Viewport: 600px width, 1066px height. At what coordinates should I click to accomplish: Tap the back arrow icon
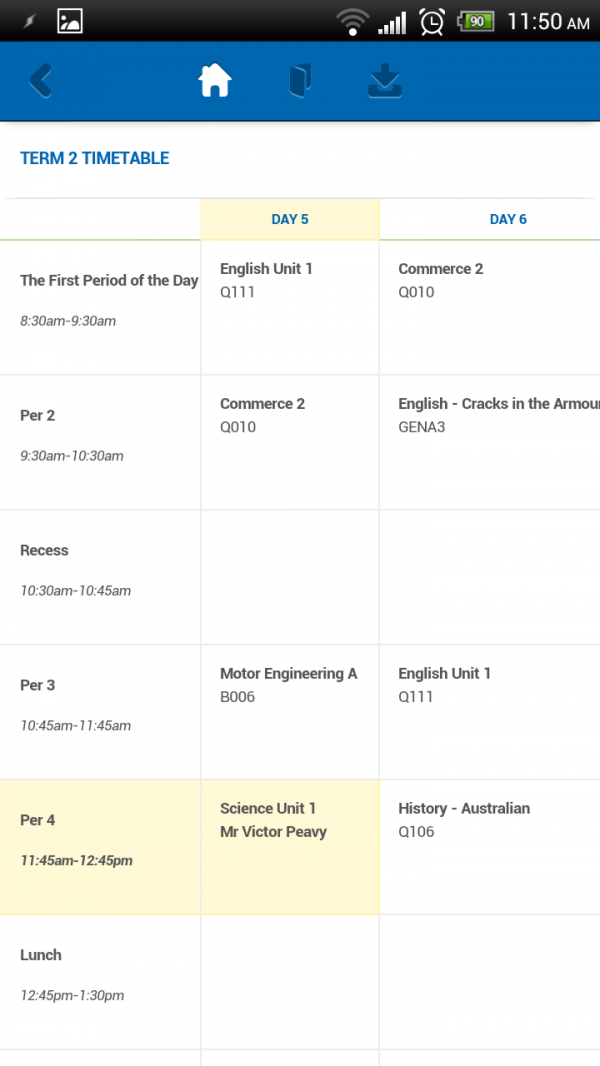point(41,82)
